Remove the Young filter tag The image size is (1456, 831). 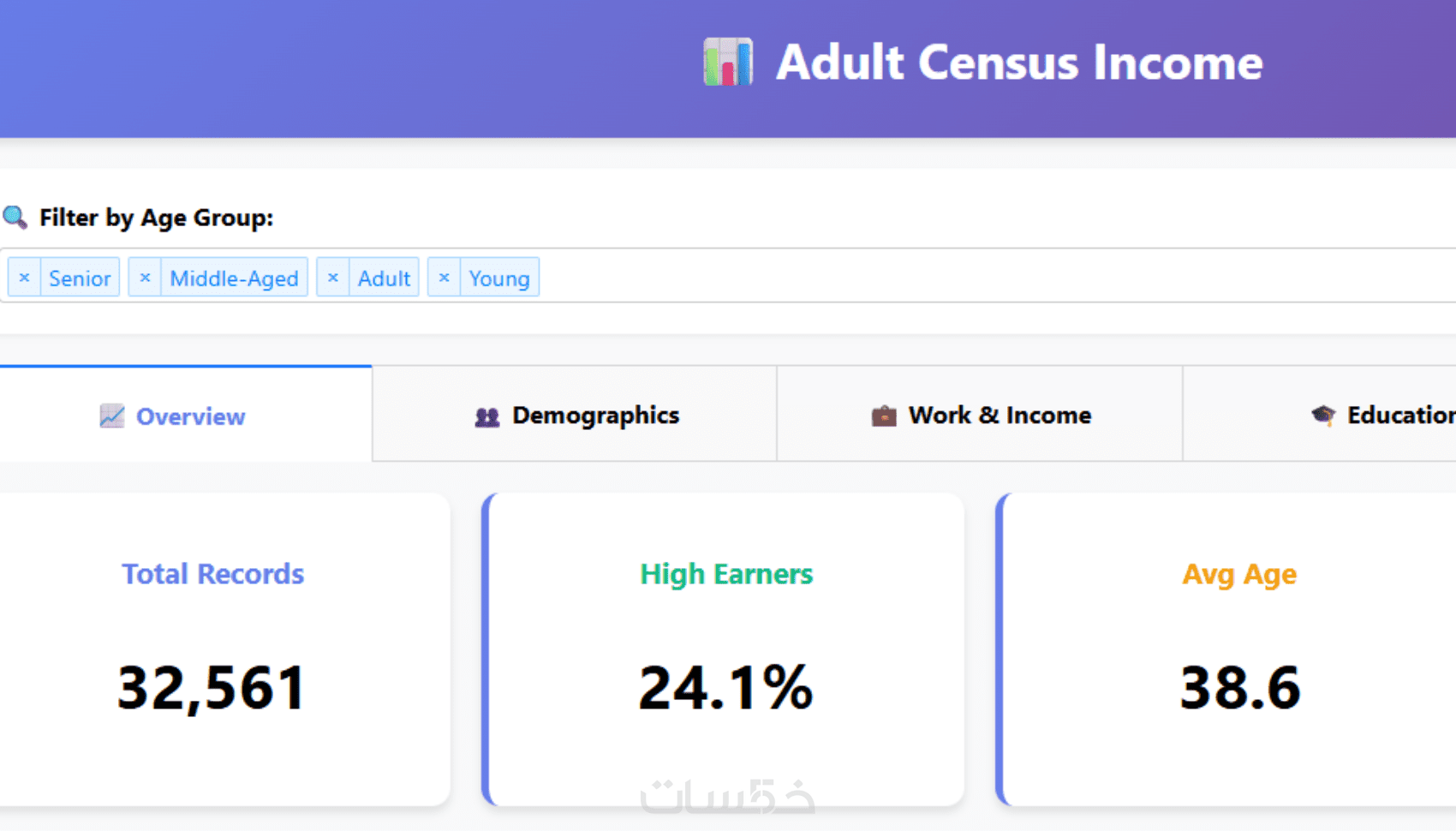coord(444,278)
